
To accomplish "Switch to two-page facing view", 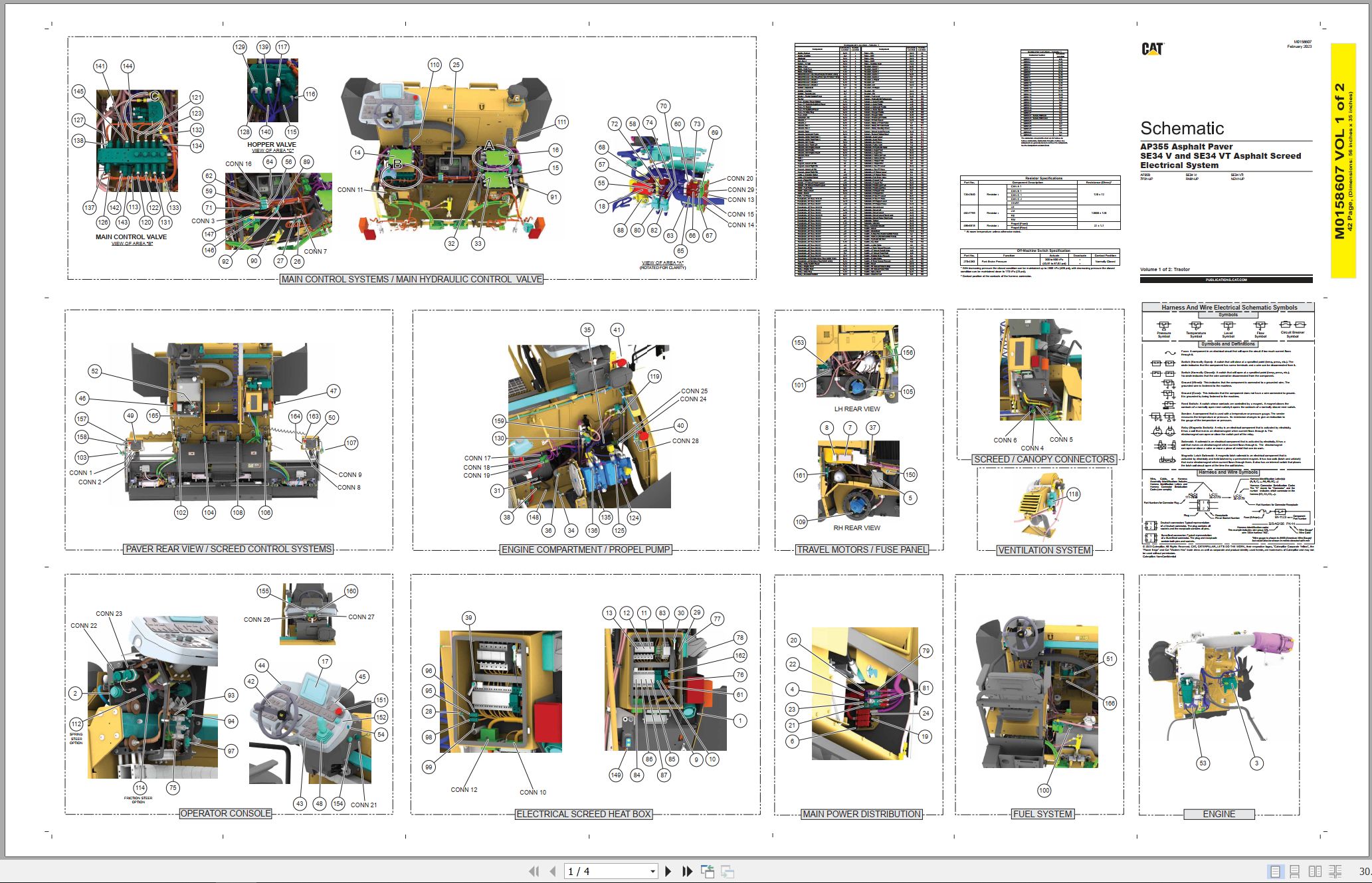I will tap(1315, 871).
